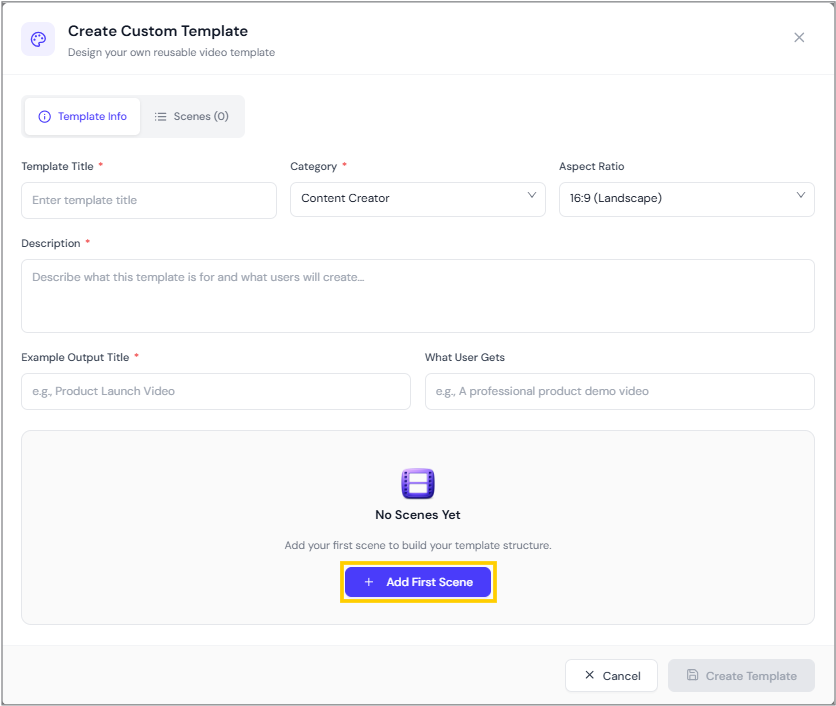The width and height of the screenshot is (836, 706).
Task: Click the info circle icon on Template Info tab
Action: pyautogui.click(x=45, y=116)
